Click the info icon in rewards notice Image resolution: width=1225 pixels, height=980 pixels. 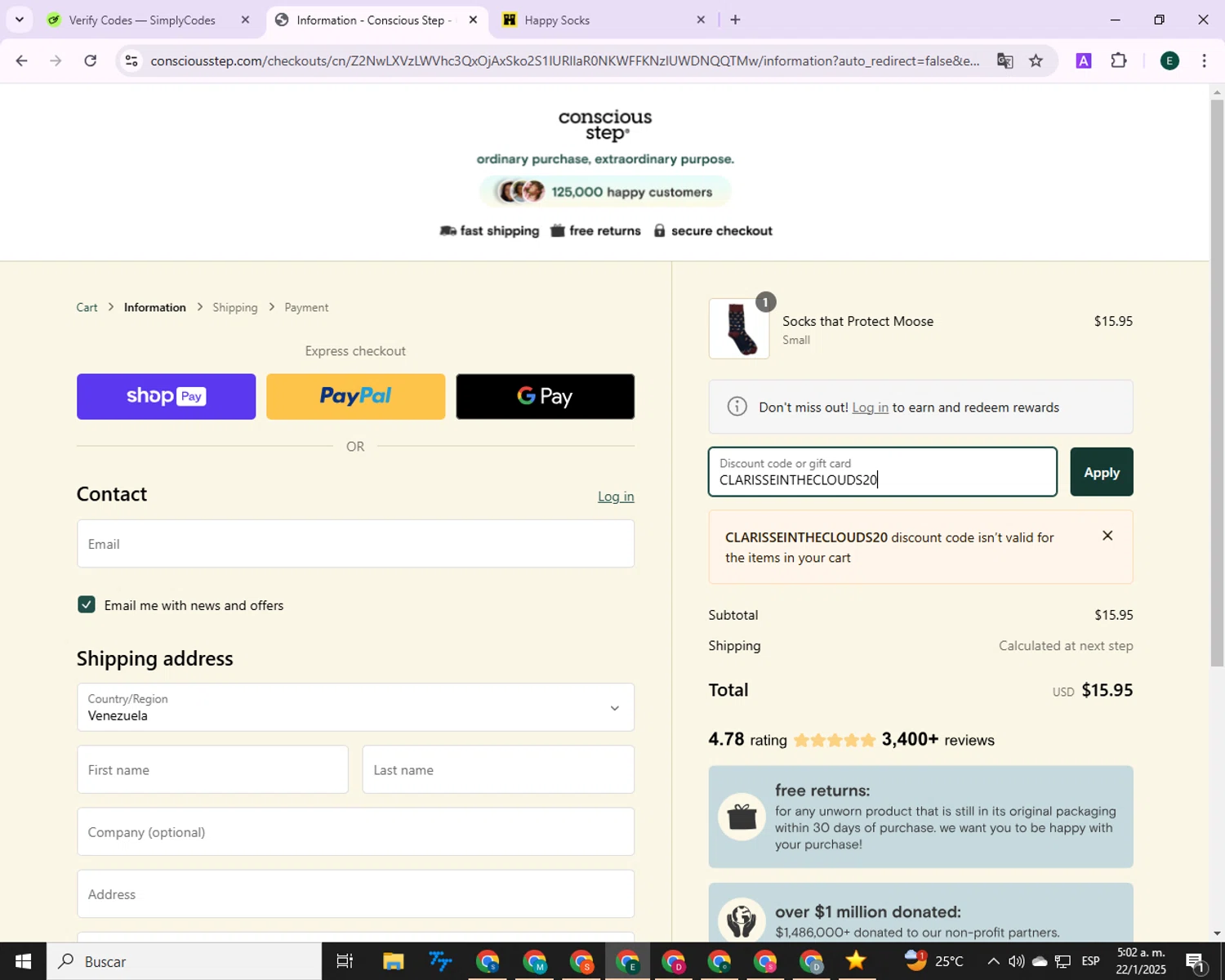point(737,406)
